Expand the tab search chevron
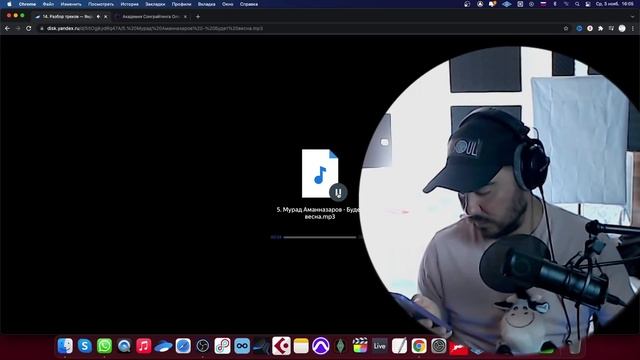640x360 pixels. [633, 17]
